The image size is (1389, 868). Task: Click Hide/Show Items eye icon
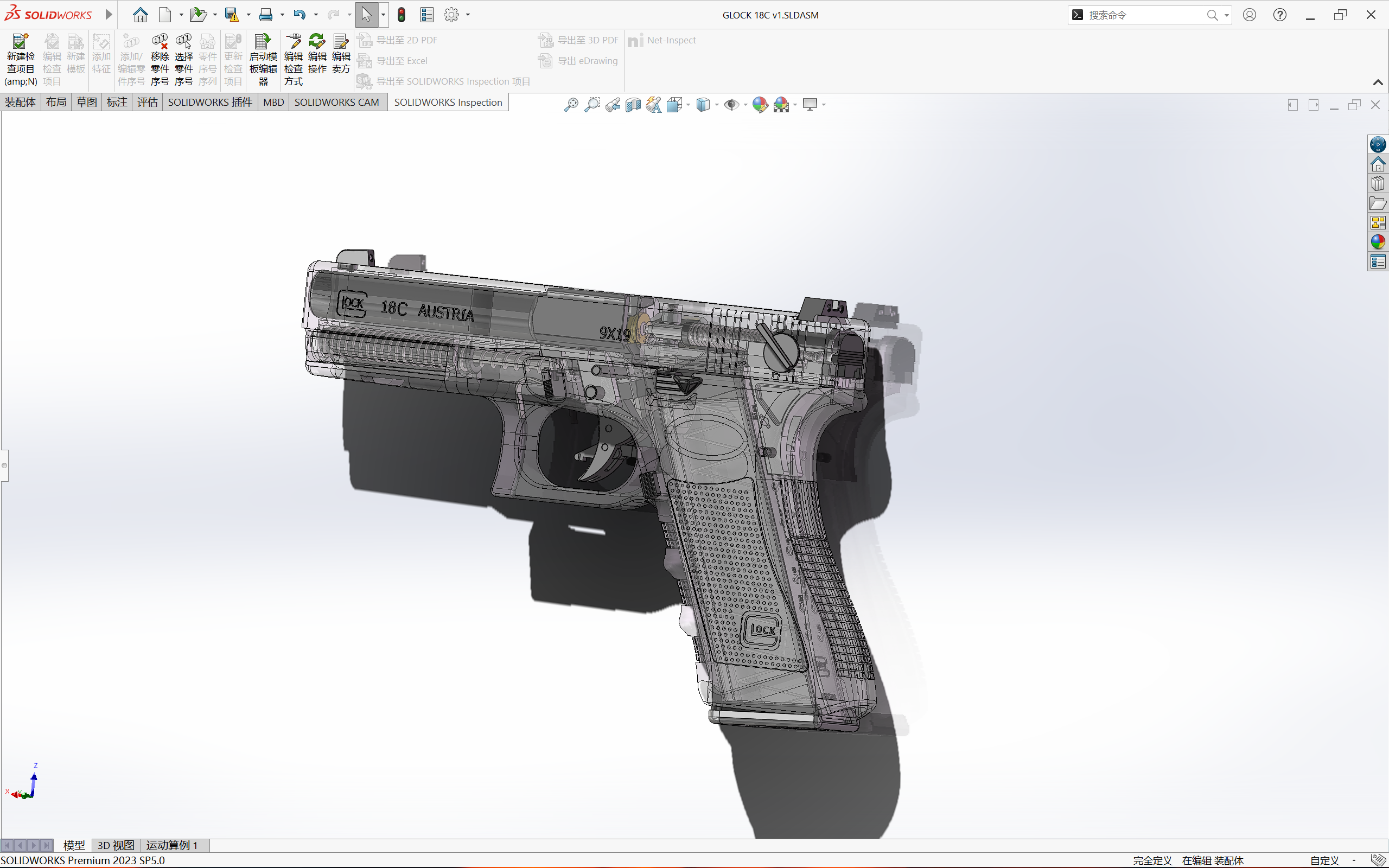click(731, 105)
